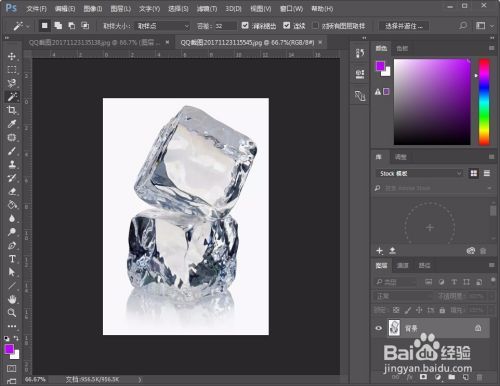The image size is (500, 386).
Task: Select the Crop tool
Action: 12,110
